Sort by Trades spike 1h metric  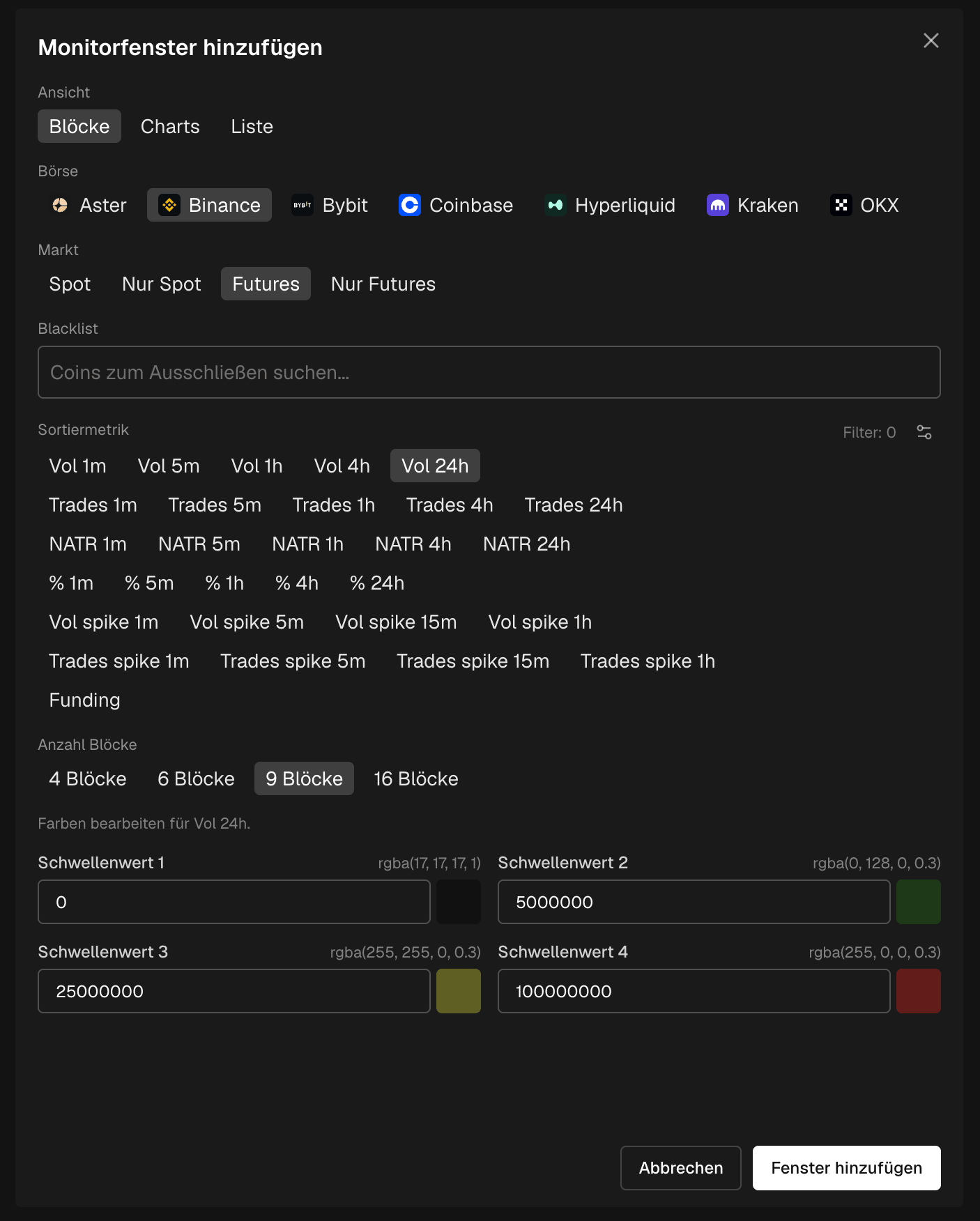click(648, 661)
